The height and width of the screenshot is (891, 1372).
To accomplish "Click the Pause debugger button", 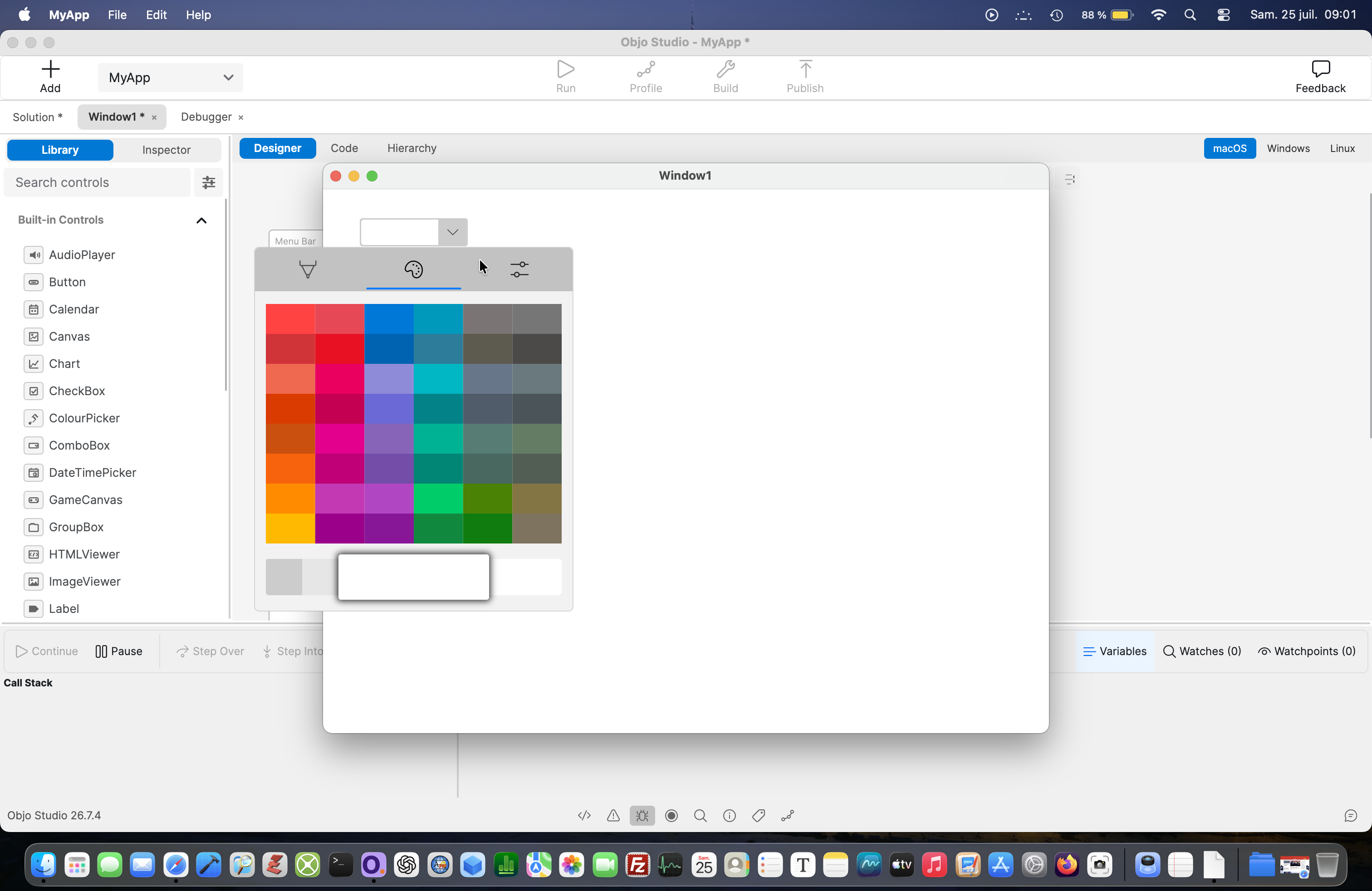I will (119, 651).
